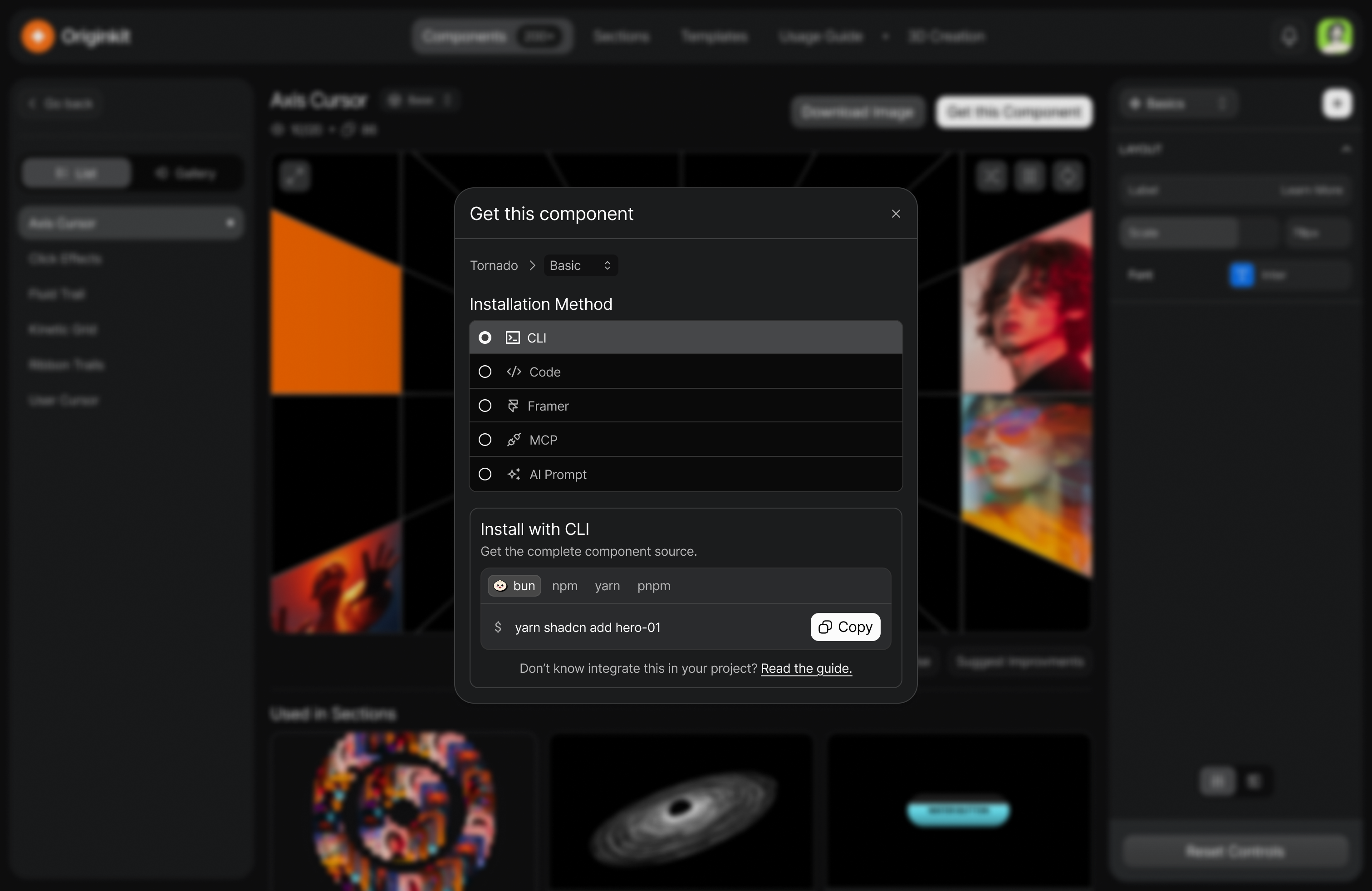Screen dimensions: 1372x891
Task: Switch to the npm tab
Action: (564, 586)
